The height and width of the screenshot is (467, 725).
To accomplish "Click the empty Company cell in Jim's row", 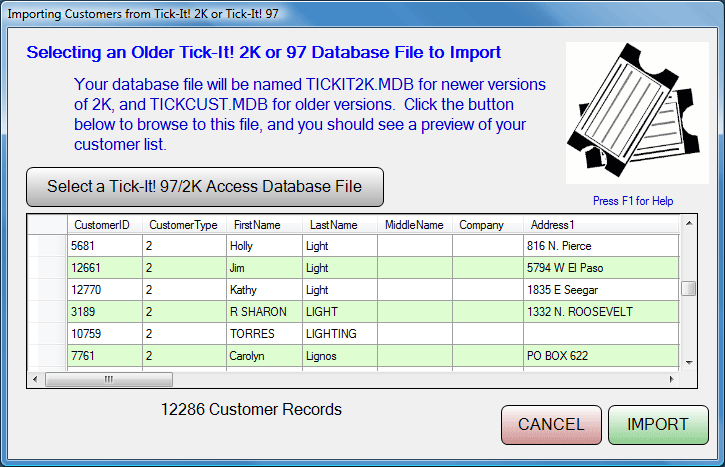I will (488, 268).
